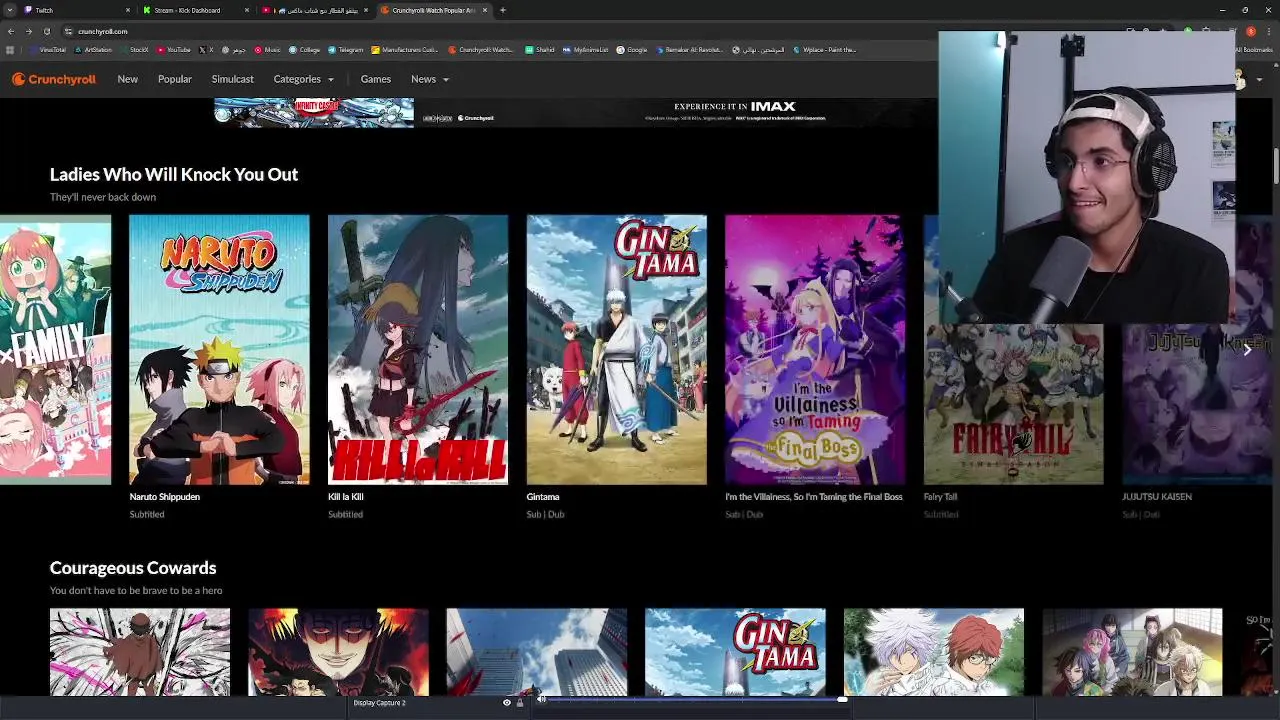Screen dimensions: 1280x720
Task: Open the Spy x Family poster
Action: click(x=55, y=350)
